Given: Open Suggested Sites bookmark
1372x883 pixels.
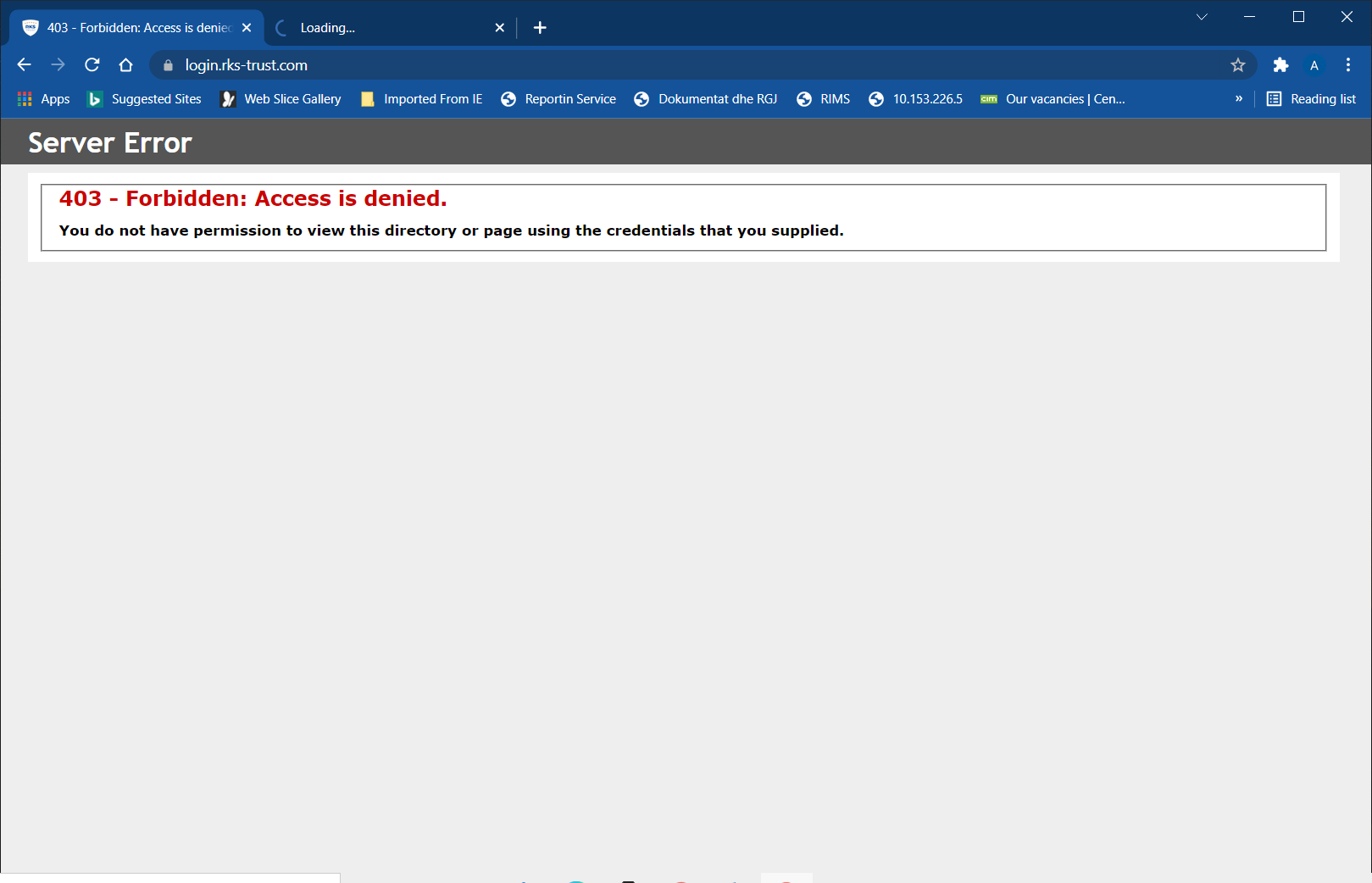Looking at the screenshot, I should click(x=145, y=99).
